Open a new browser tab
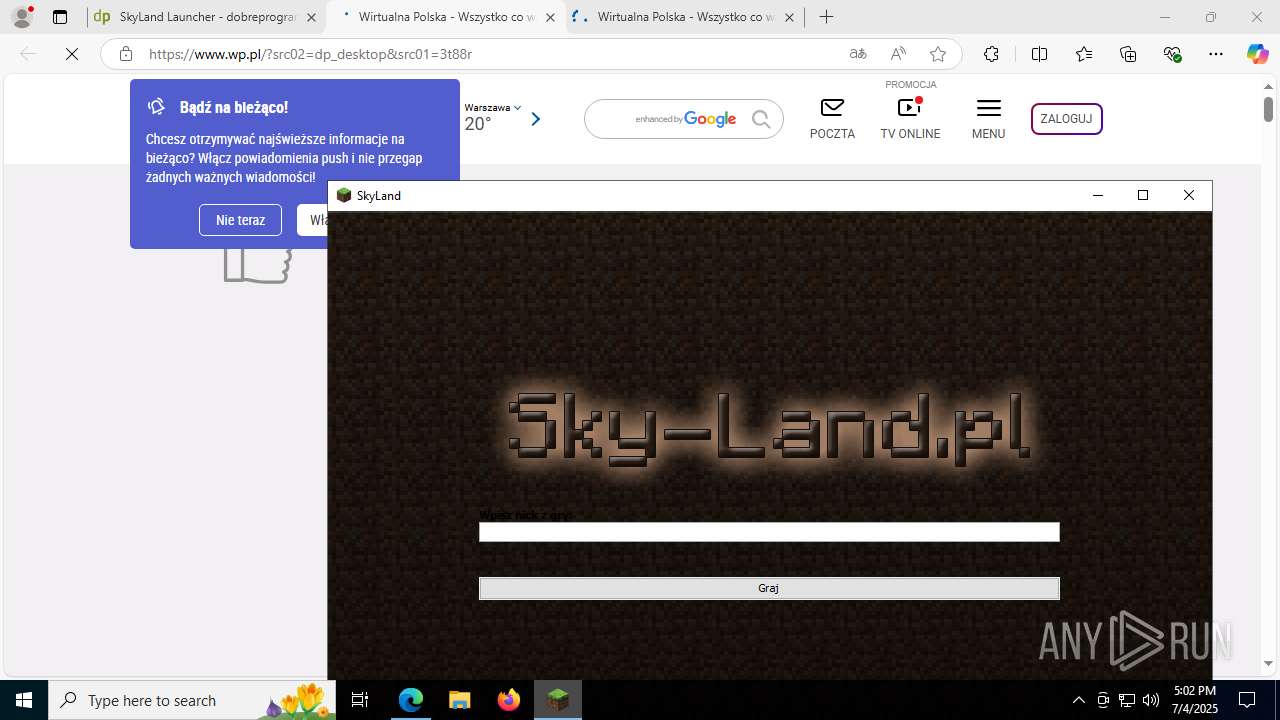The height and width of the screenshot is (720, 1280). tap(826, 17)
